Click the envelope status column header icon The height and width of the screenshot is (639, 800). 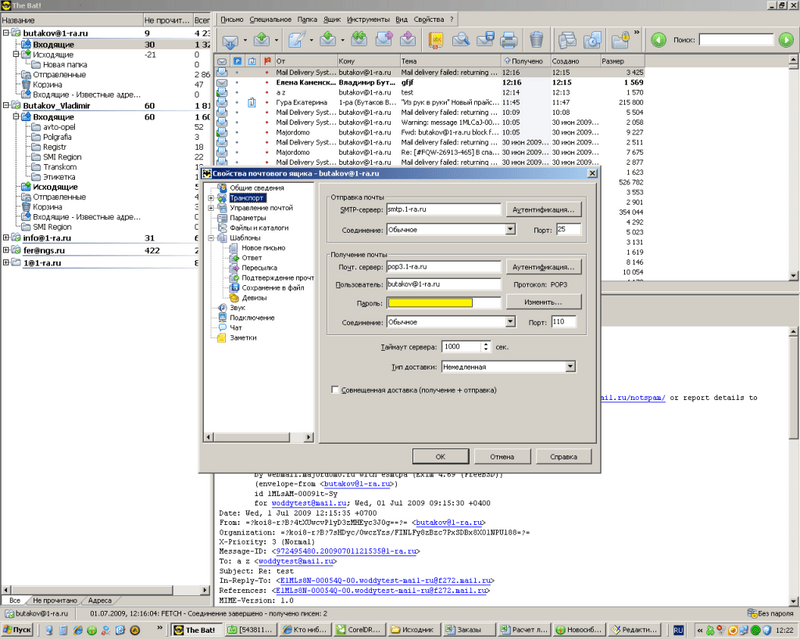tap(222, 61)
